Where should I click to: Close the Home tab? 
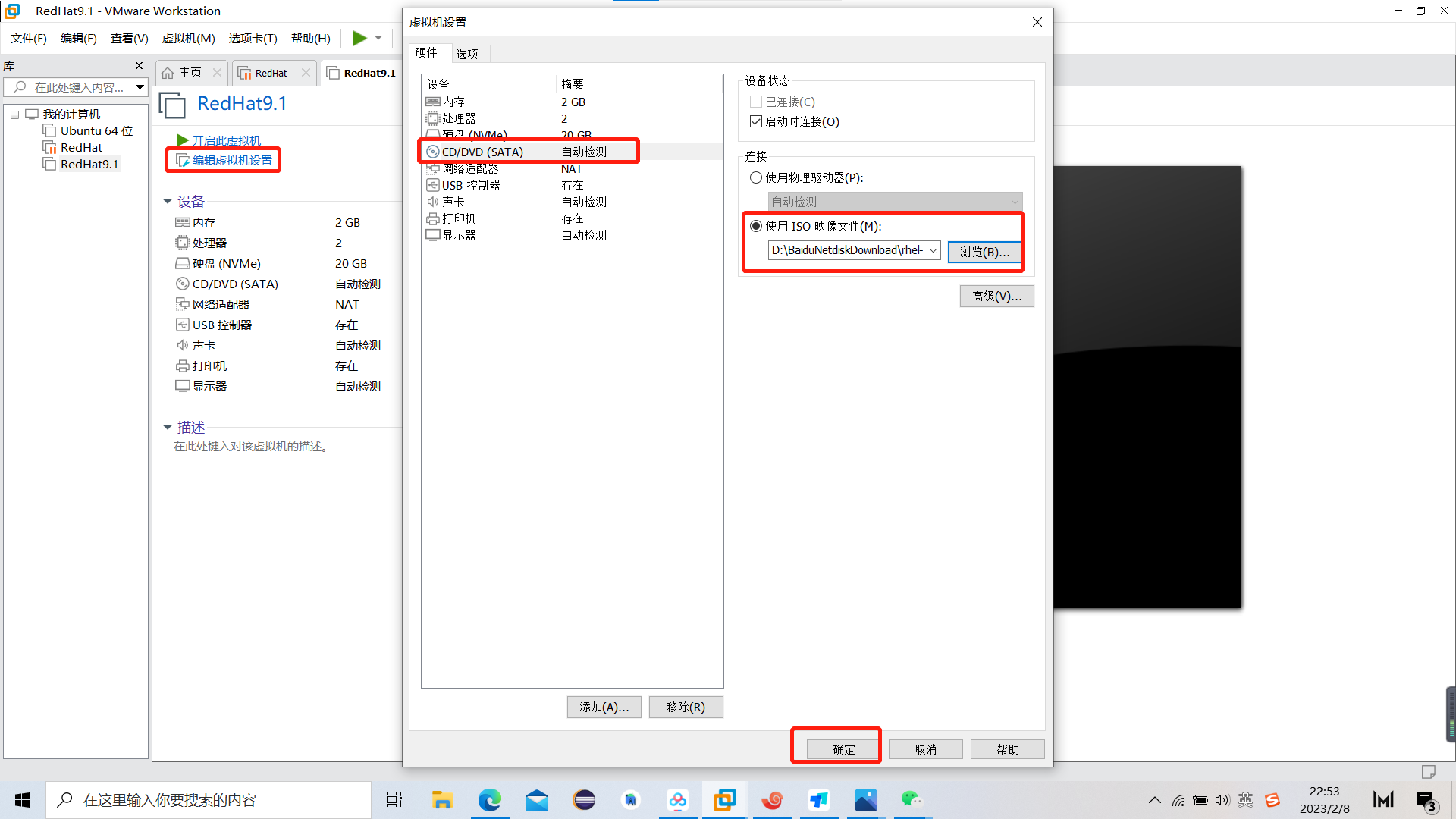(x=217, y=73)
